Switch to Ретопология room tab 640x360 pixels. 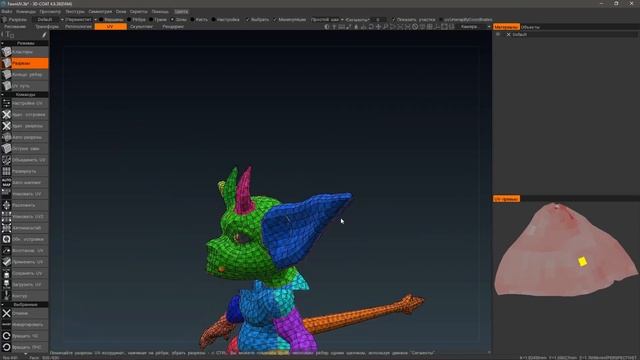tap(78, 27)
